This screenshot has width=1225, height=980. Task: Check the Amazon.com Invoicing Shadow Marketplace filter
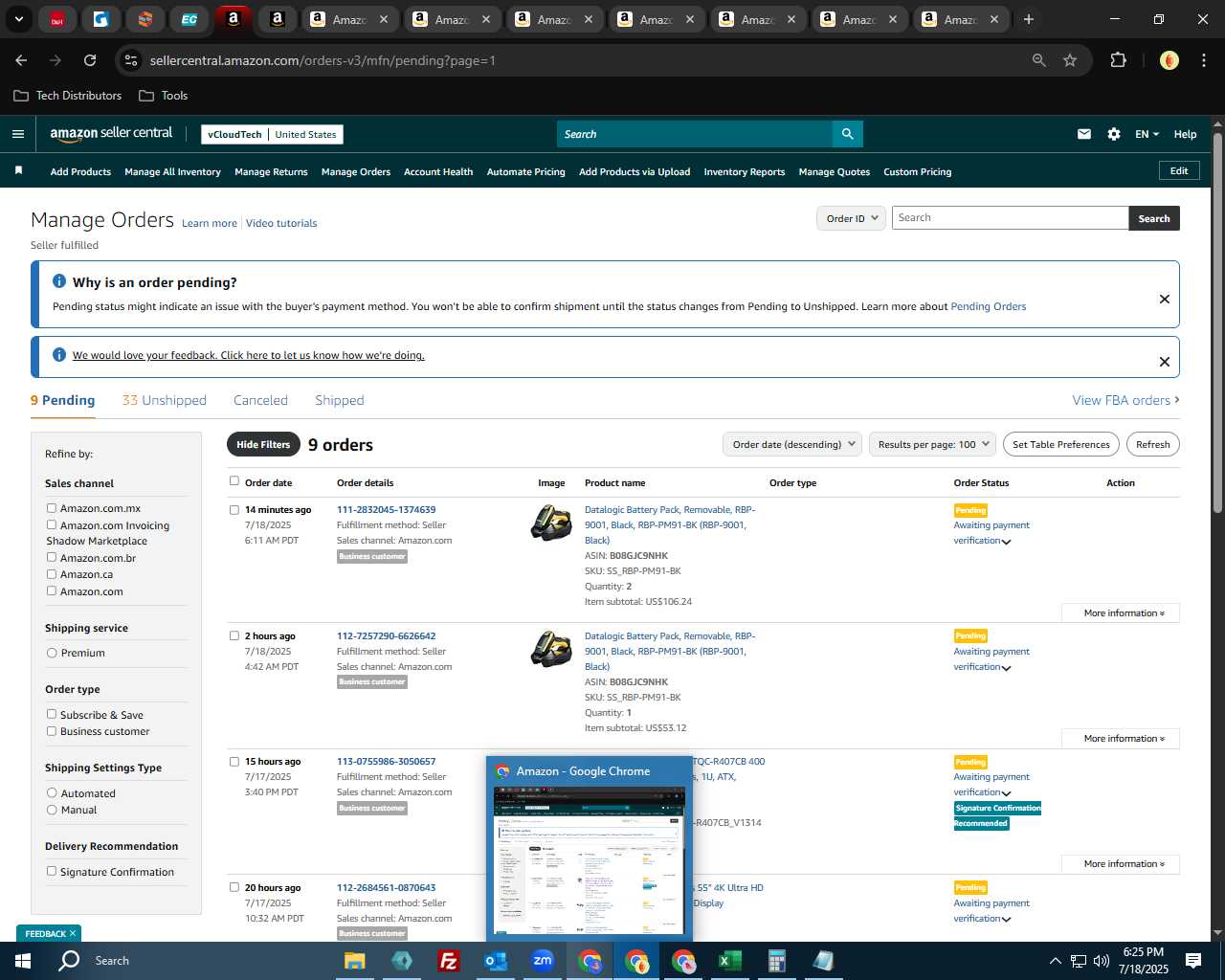pyautogui.click(x=52, y=524)
